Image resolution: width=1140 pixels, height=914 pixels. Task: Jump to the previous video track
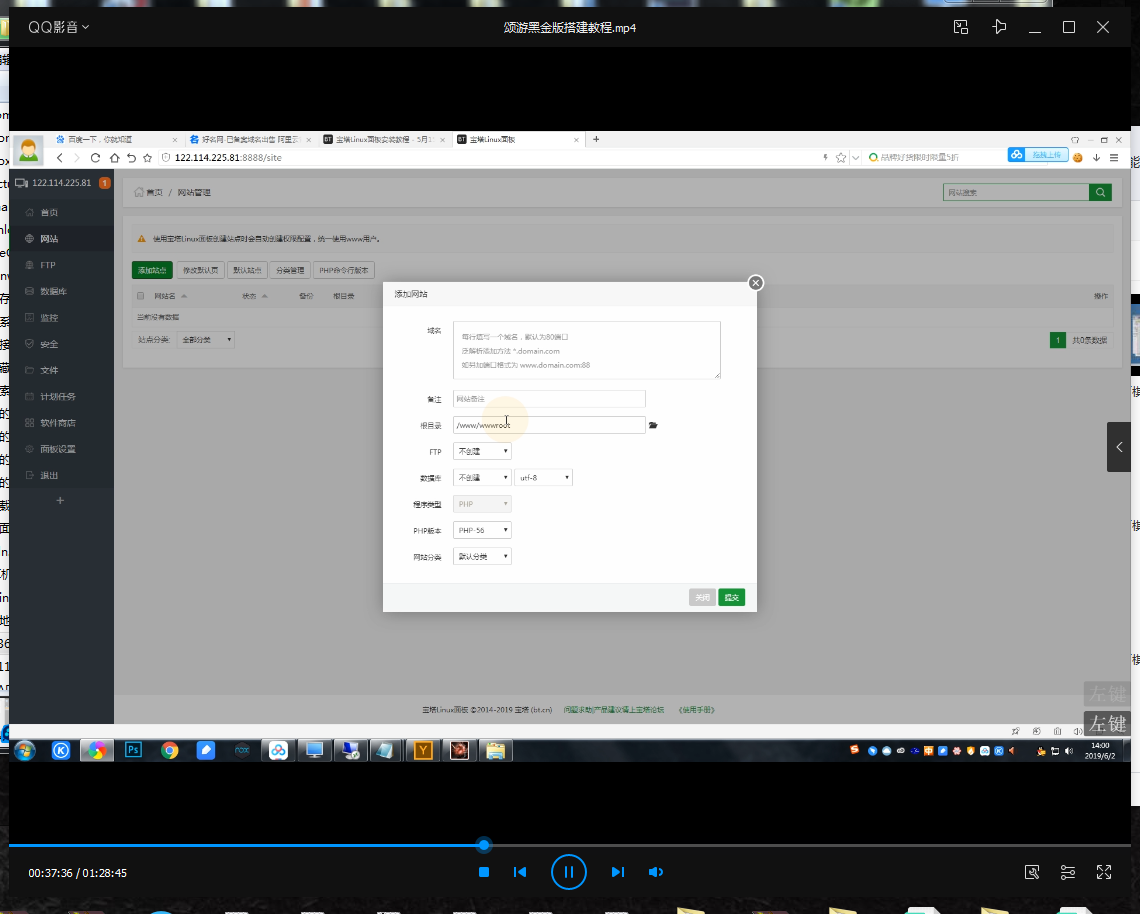coord(520,872)
